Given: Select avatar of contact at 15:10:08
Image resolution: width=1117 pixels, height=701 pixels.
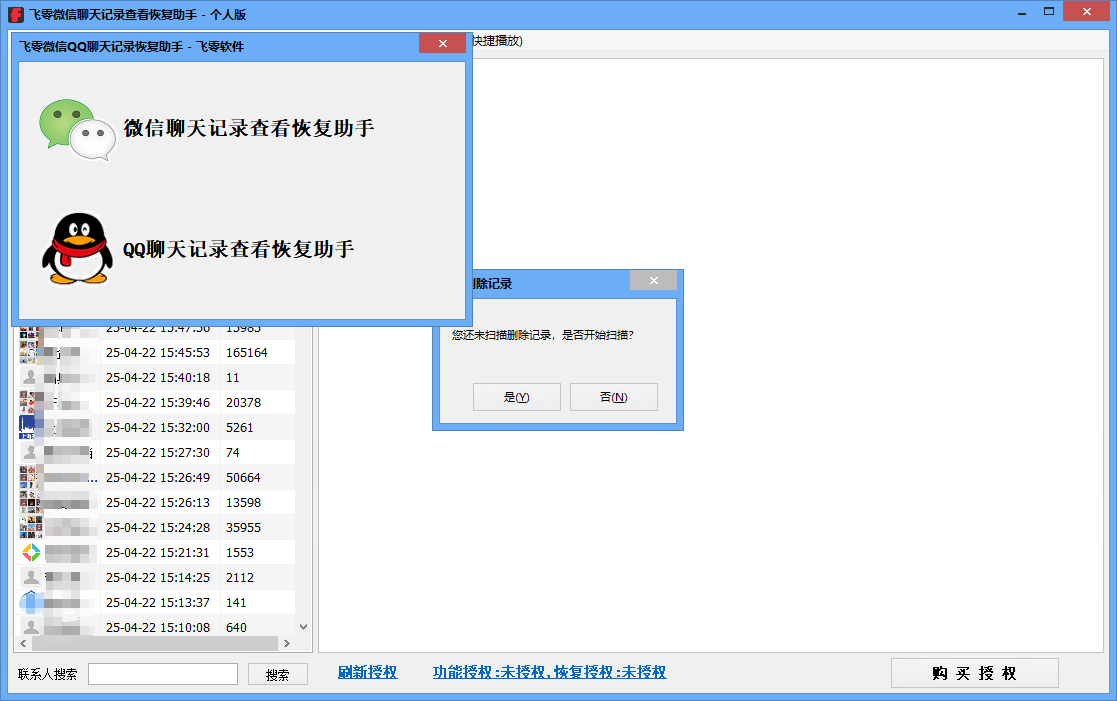Looking at the screenshot, I should point(31,626).
